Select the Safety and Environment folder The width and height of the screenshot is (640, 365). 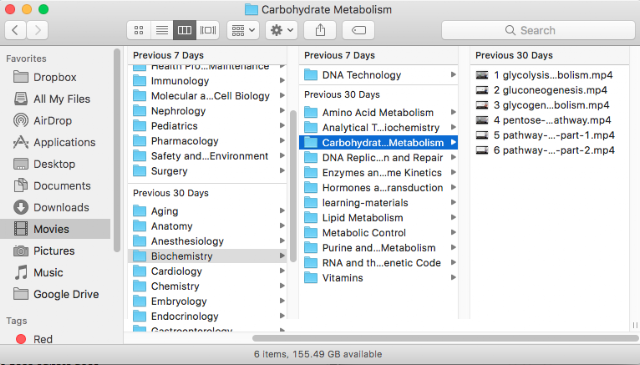click(x=207, y=156)
